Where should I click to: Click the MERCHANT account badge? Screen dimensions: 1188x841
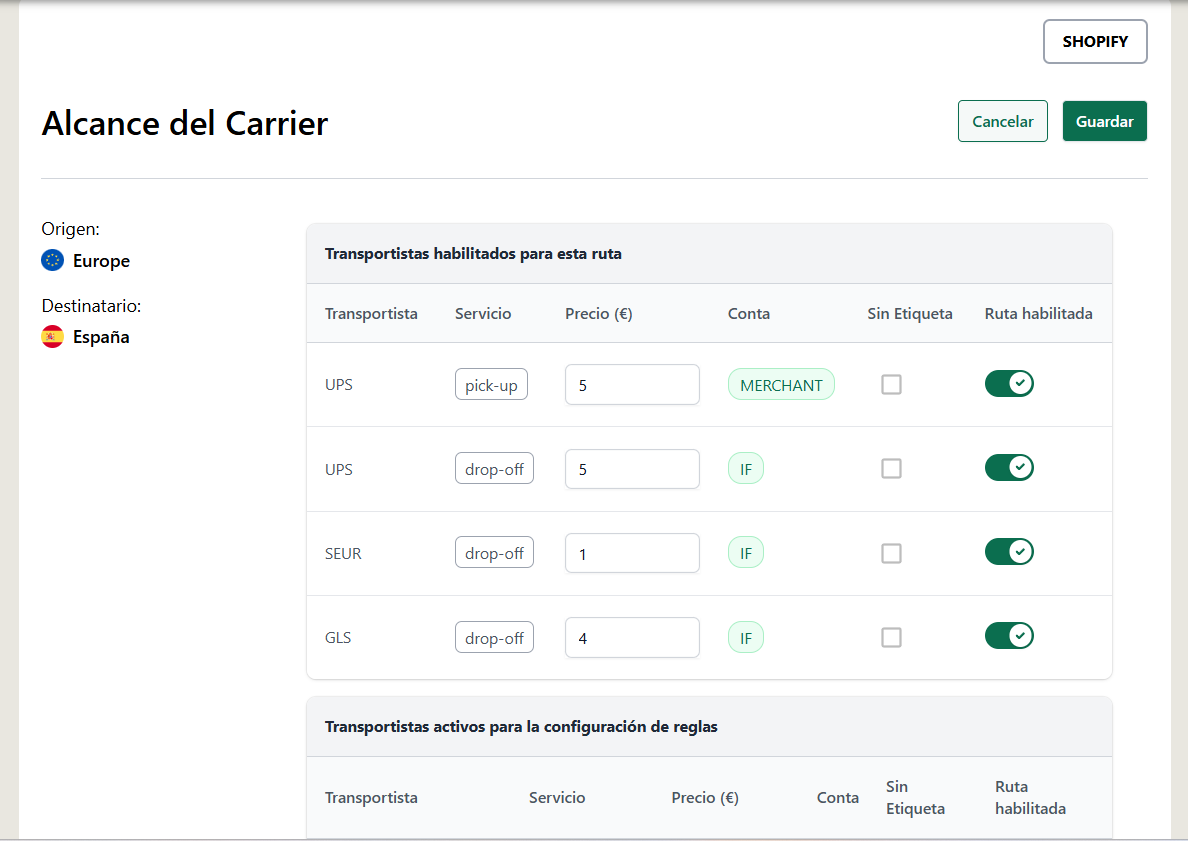[x=781, y=385]
